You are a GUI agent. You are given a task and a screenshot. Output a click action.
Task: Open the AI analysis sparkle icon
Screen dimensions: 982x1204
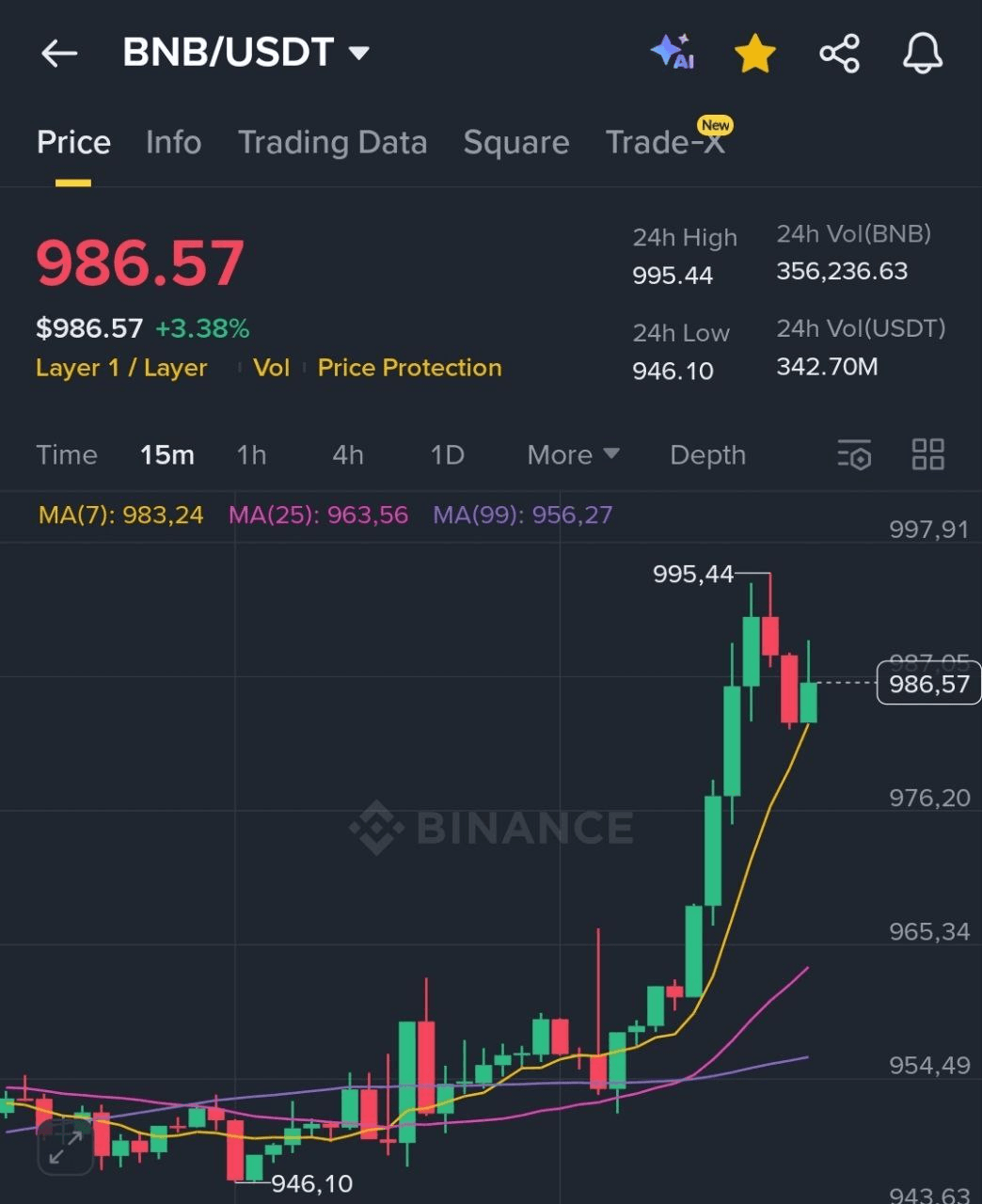672,52
